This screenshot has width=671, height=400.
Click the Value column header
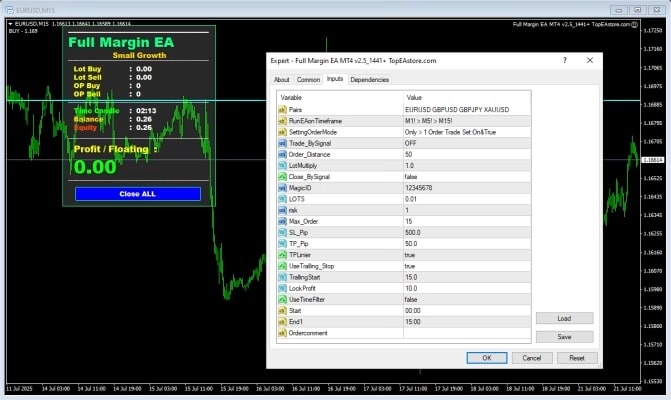pyautogui.click(x=467, y=98)
